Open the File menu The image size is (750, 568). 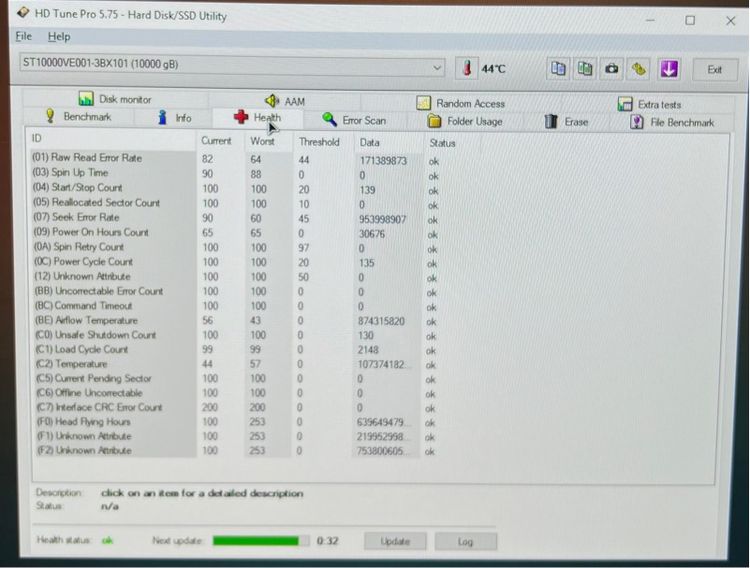(x=23, y=36)
